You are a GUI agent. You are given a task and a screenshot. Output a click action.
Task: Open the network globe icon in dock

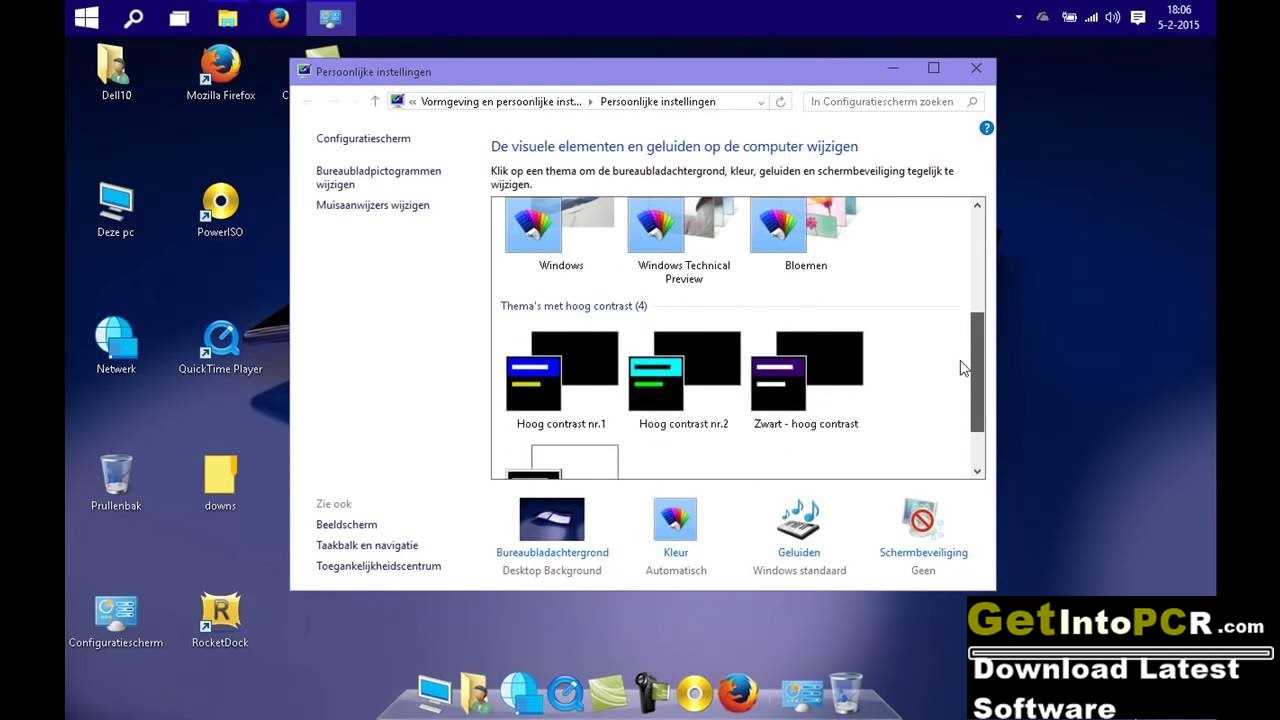click(521, 692)
